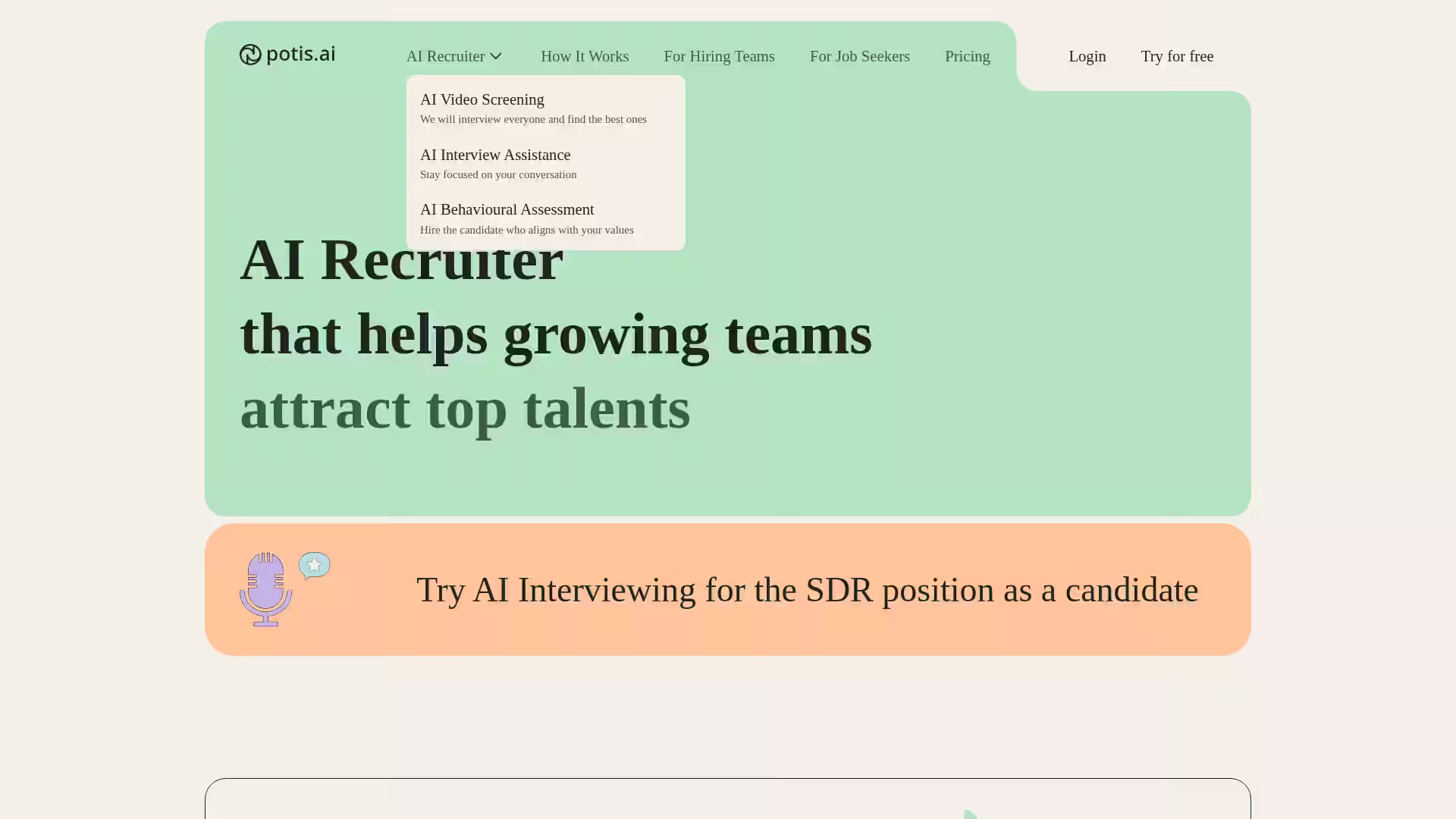Viewport: 1456px width, 819px height.
Task: Click the green shape in bottom card
Action: coord(970,814)
